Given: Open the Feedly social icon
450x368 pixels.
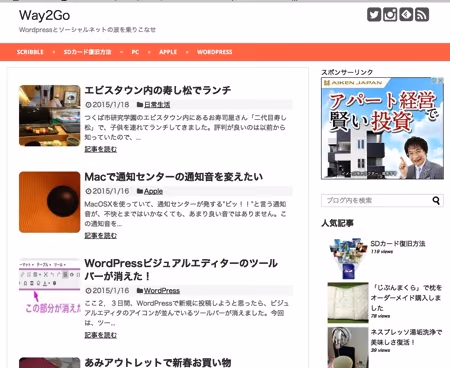Looking at the screenshot, I should [406, 15].
